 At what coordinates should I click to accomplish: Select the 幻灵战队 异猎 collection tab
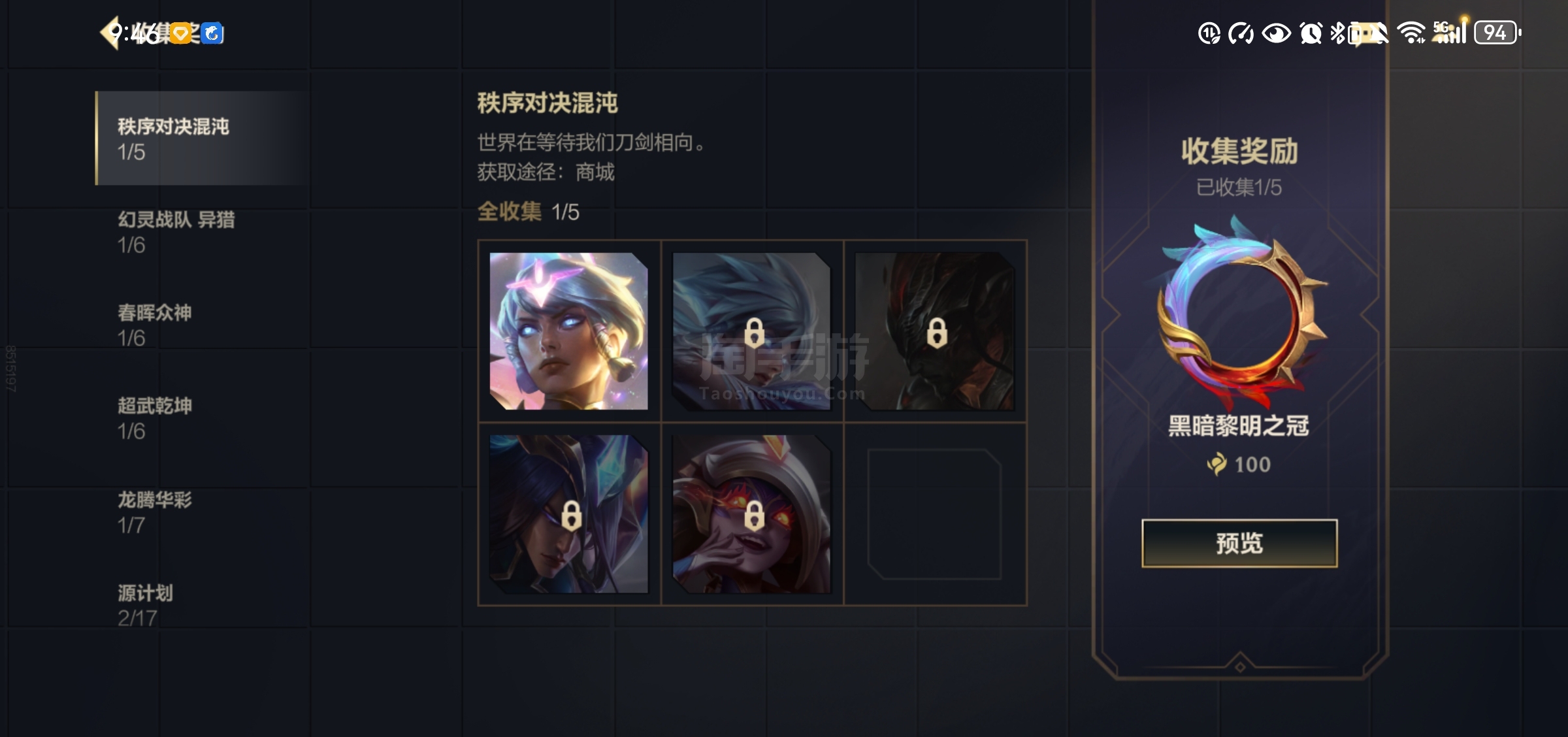click(201, 232)
